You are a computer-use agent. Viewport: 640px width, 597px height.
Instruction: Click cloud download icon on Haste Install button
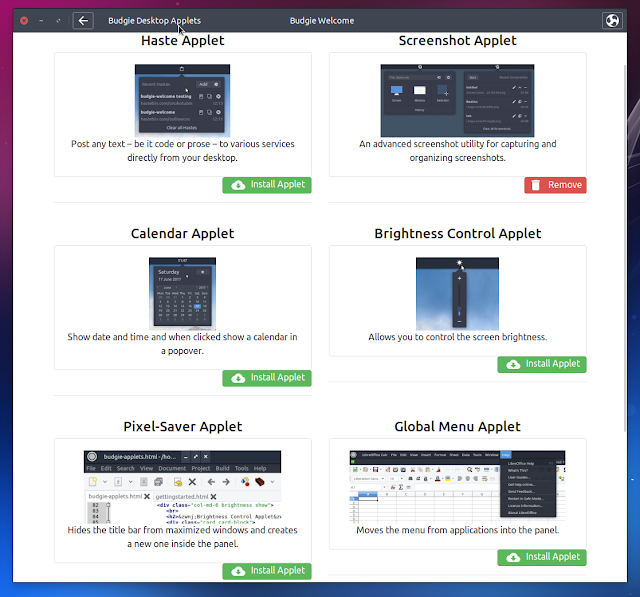coord(238,185)
